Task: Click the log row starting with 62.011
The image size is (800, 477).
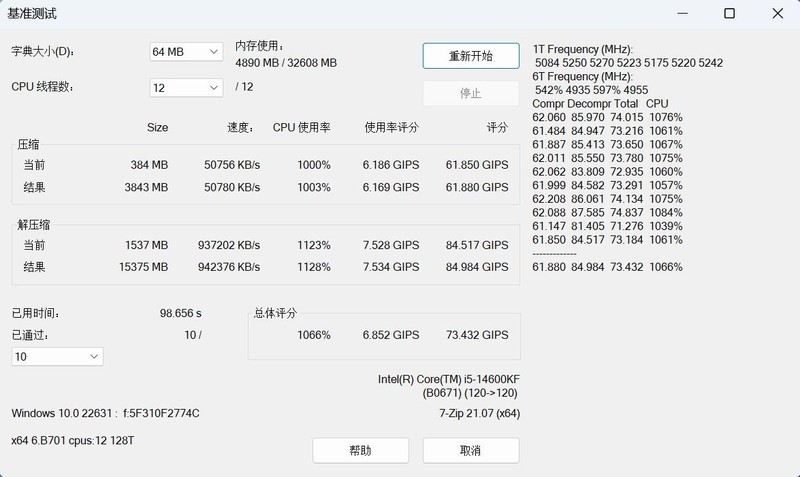Action: point(607,158)
